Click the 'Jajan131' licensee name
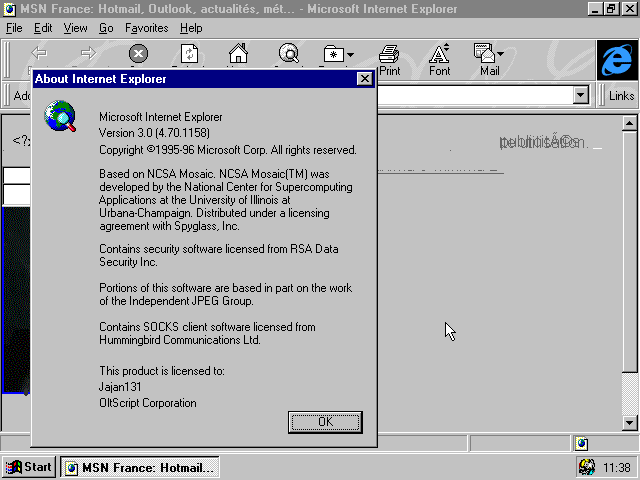Screen dimensions: 640x480 (x=120, y=387)
